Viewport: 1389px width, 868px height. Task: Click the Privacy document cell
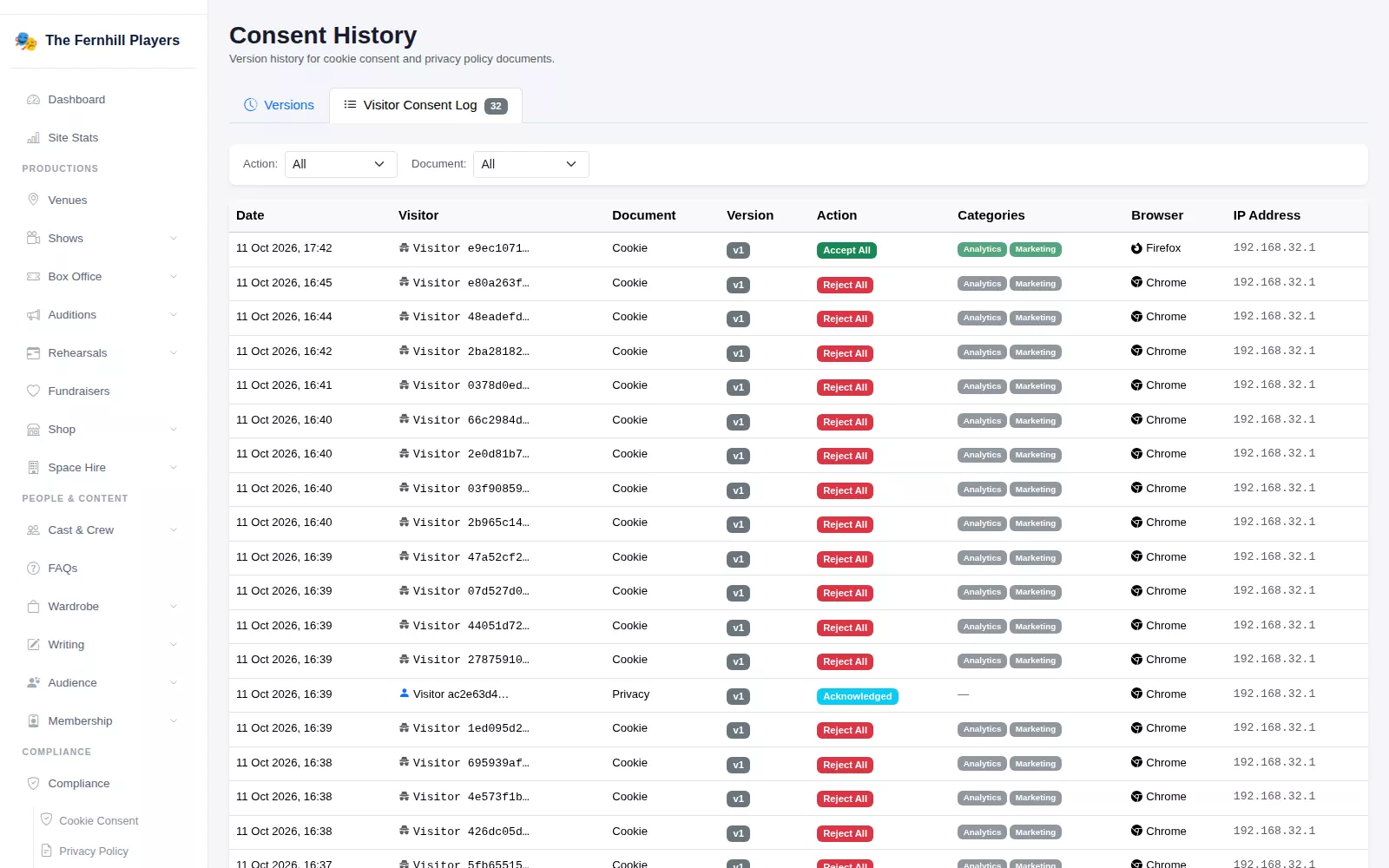coord(630,694)
